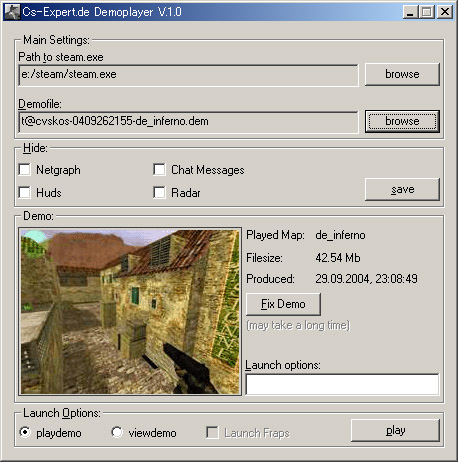This screenshot has width=458, height=462.
Task: Click the Demofile path text field
Action: point(188,122)
